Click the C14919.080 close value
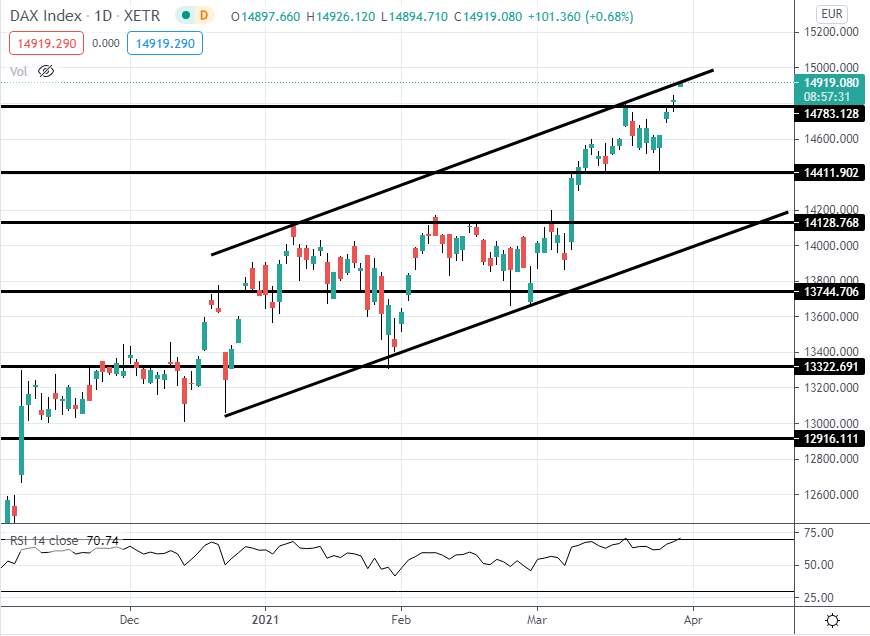The image size is (870, 636). [x=488, y=16]
